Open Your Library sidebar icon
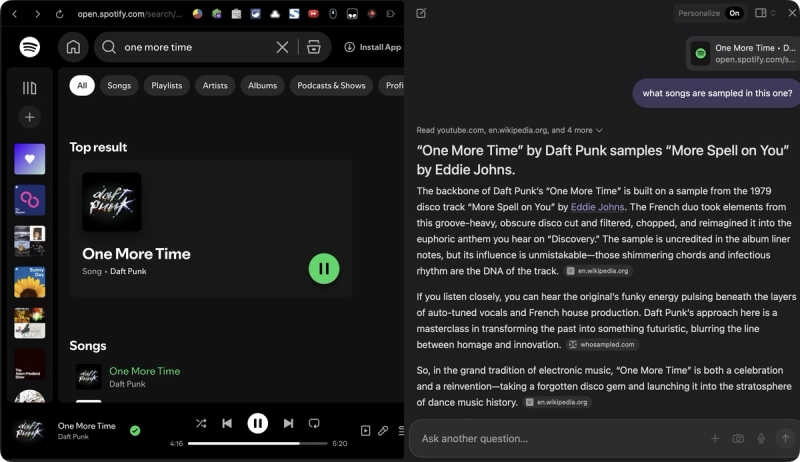The height and width of the screenshot is (462, 800). point(30,88)
